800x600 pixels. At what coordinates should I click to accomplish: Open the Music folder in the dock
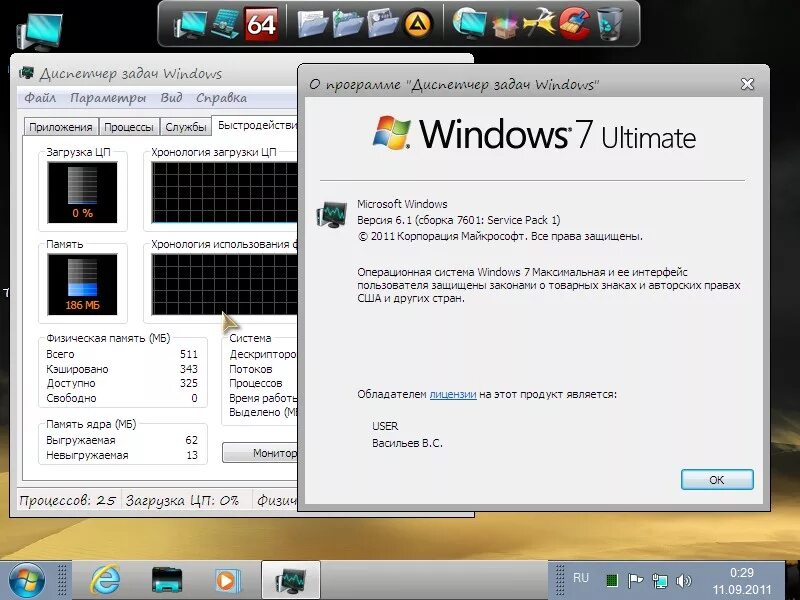coord(347,24)
